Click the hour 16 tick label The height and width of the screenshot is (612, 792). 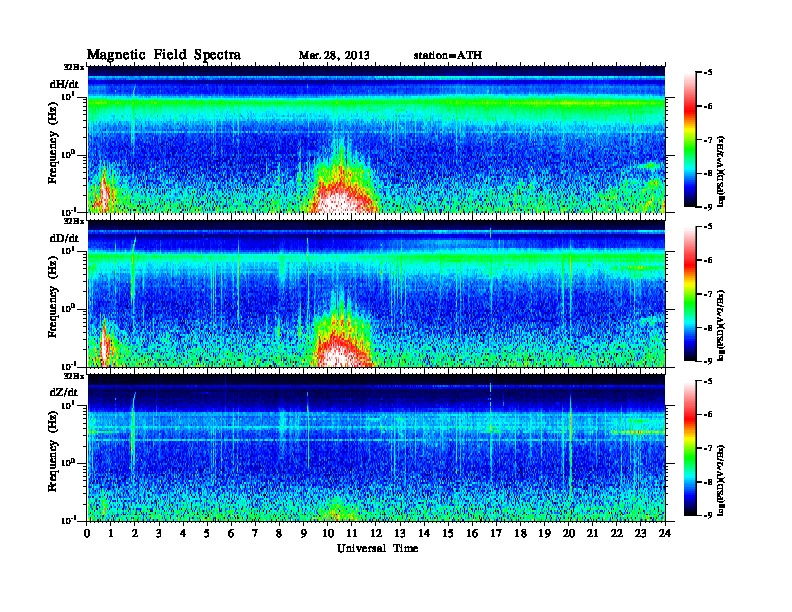coord(472,533)
